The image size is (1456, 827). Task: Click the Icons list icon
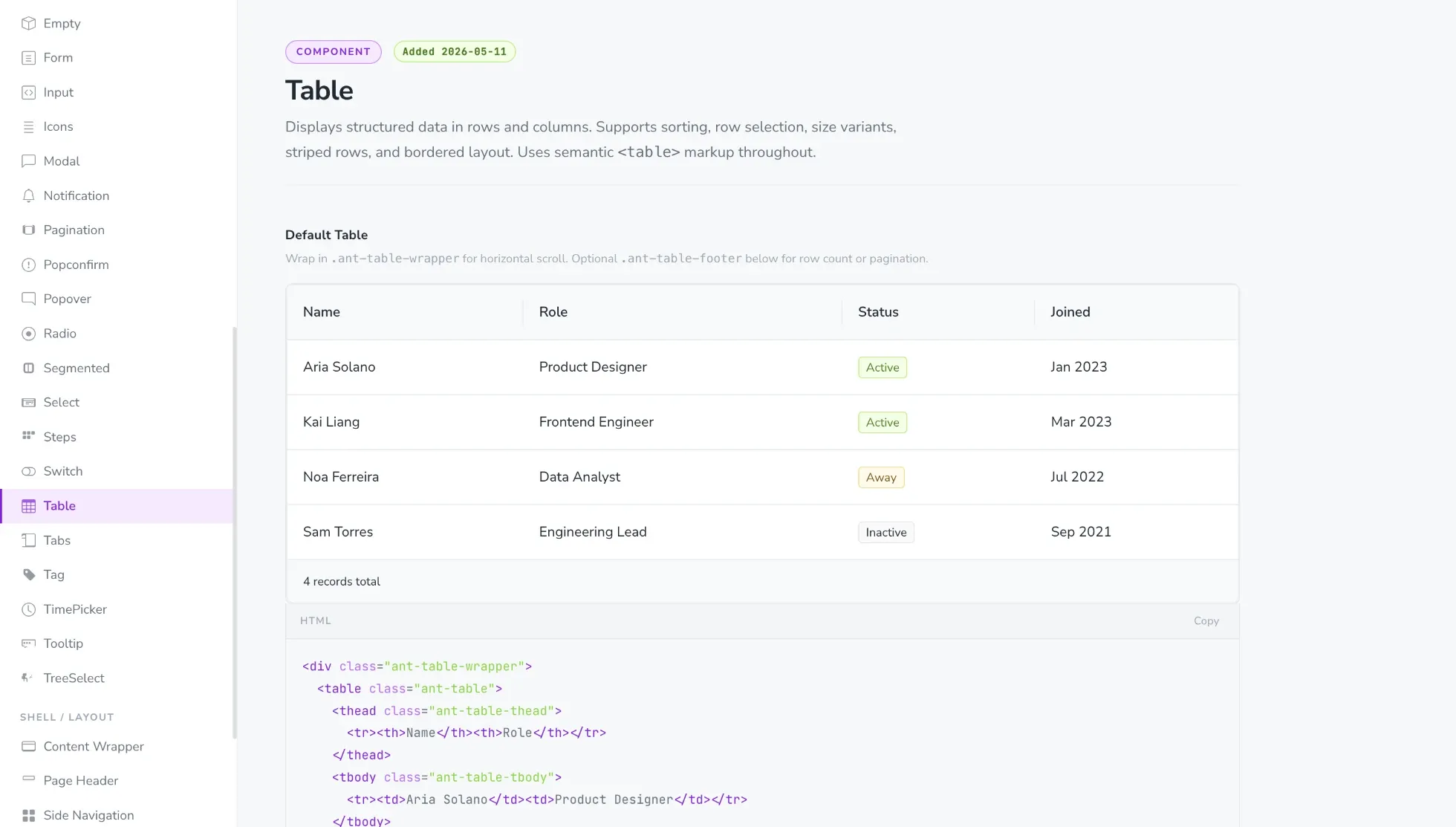[28, 127]
